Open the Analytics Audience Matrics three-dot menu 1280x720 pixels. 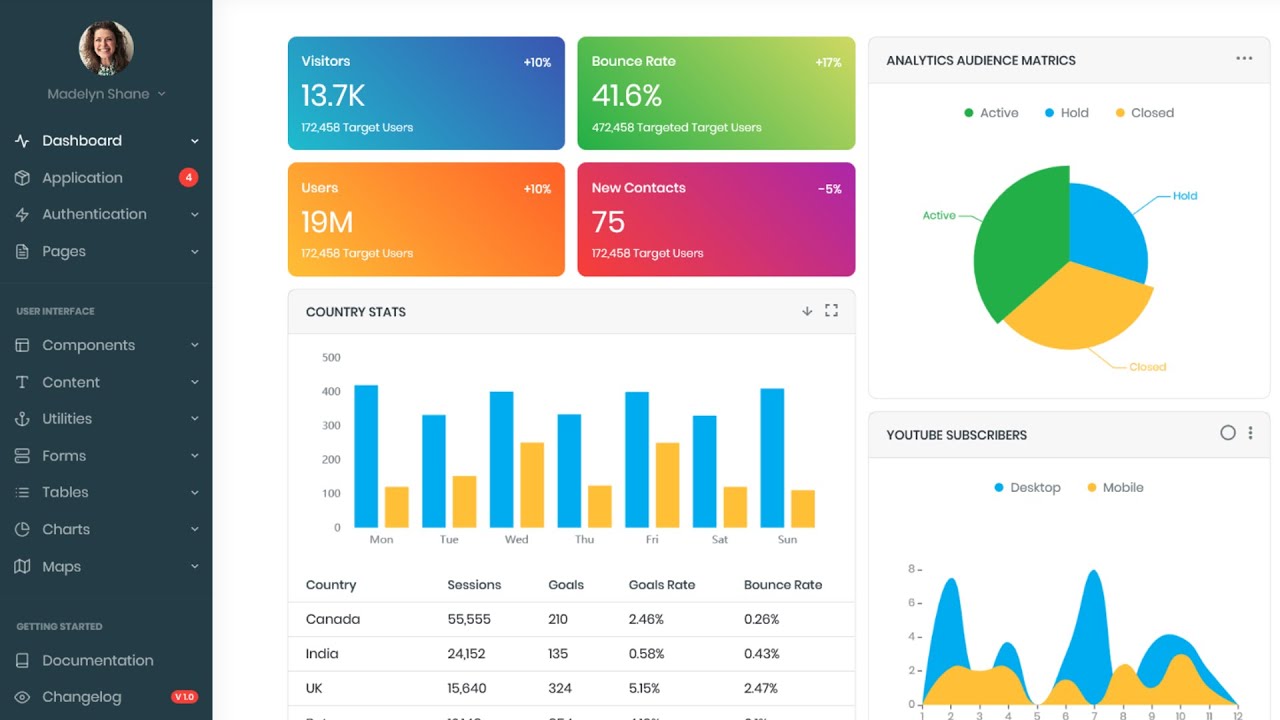pyautogui.click(x=1244, y=59)
